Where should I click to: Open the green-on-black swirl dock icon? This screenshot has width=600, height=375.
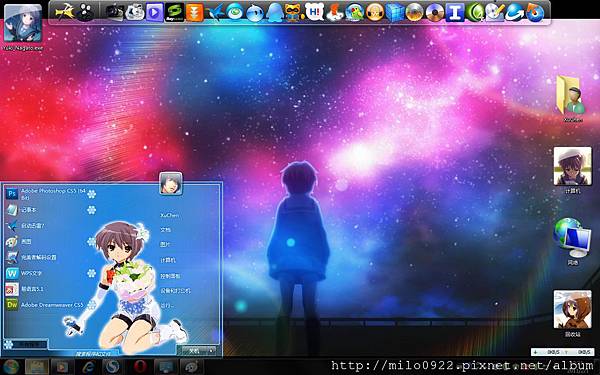(174, 12)
